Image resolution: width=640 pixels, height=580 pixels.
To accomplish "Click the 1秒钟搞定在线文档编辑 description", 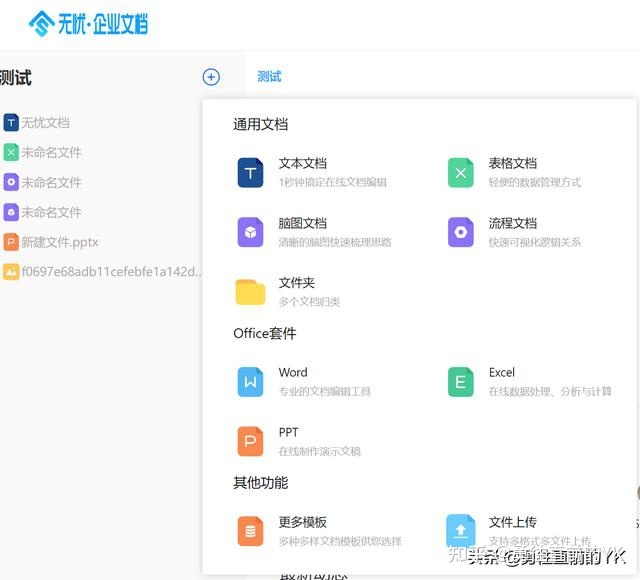I will point(333,182).
